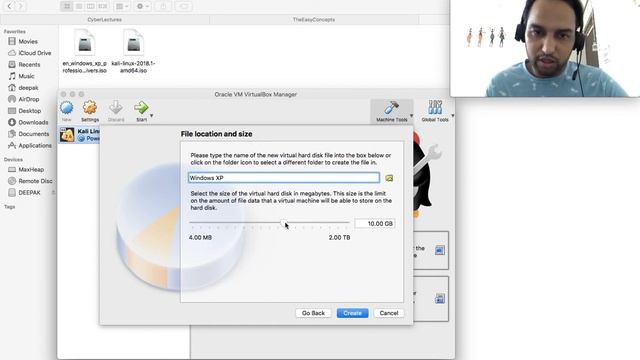Switch Finder to gallery view

tap(102, 6)
